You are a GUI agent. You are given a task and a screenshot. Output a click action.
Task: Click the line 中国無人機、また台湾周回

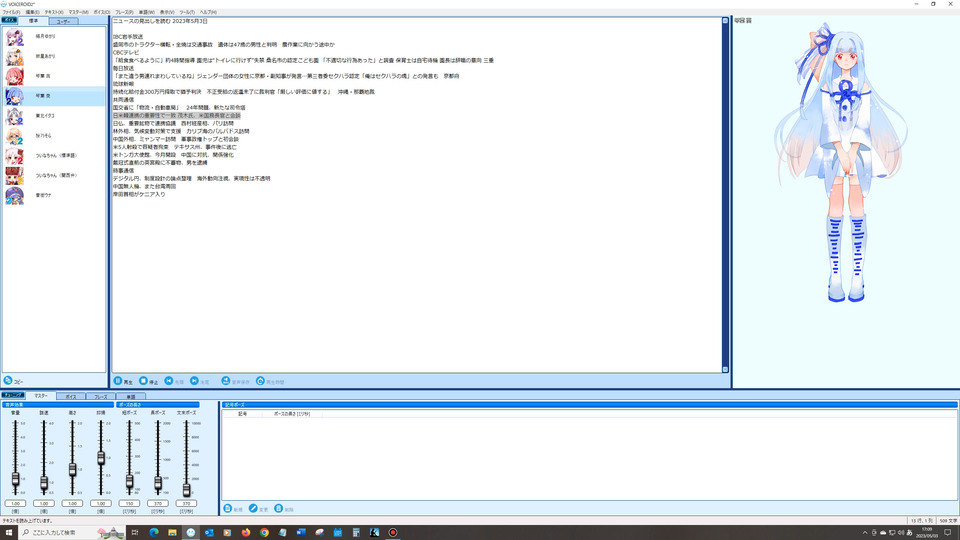coord(144,186)
